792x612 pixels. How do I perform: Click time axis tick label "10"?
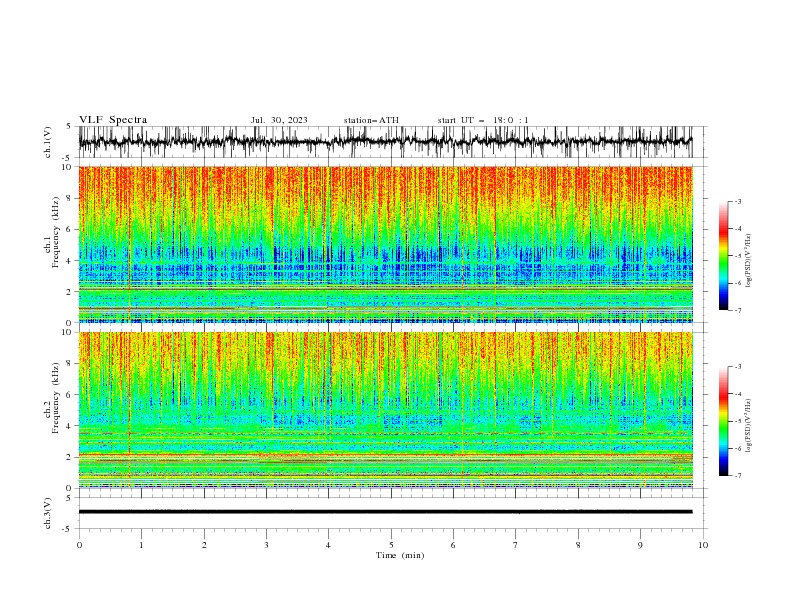[703, 545]
